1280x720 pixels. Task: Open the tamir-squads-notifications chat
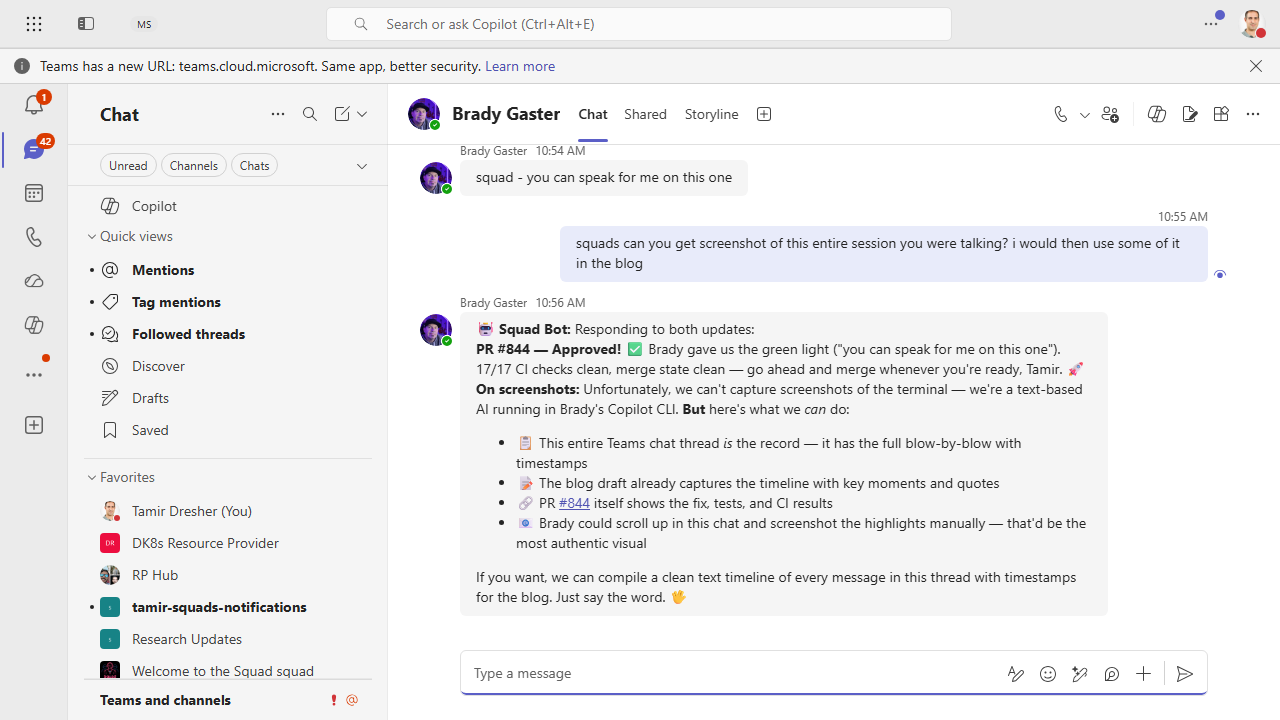pyautogui.click(x=219, y=607)
